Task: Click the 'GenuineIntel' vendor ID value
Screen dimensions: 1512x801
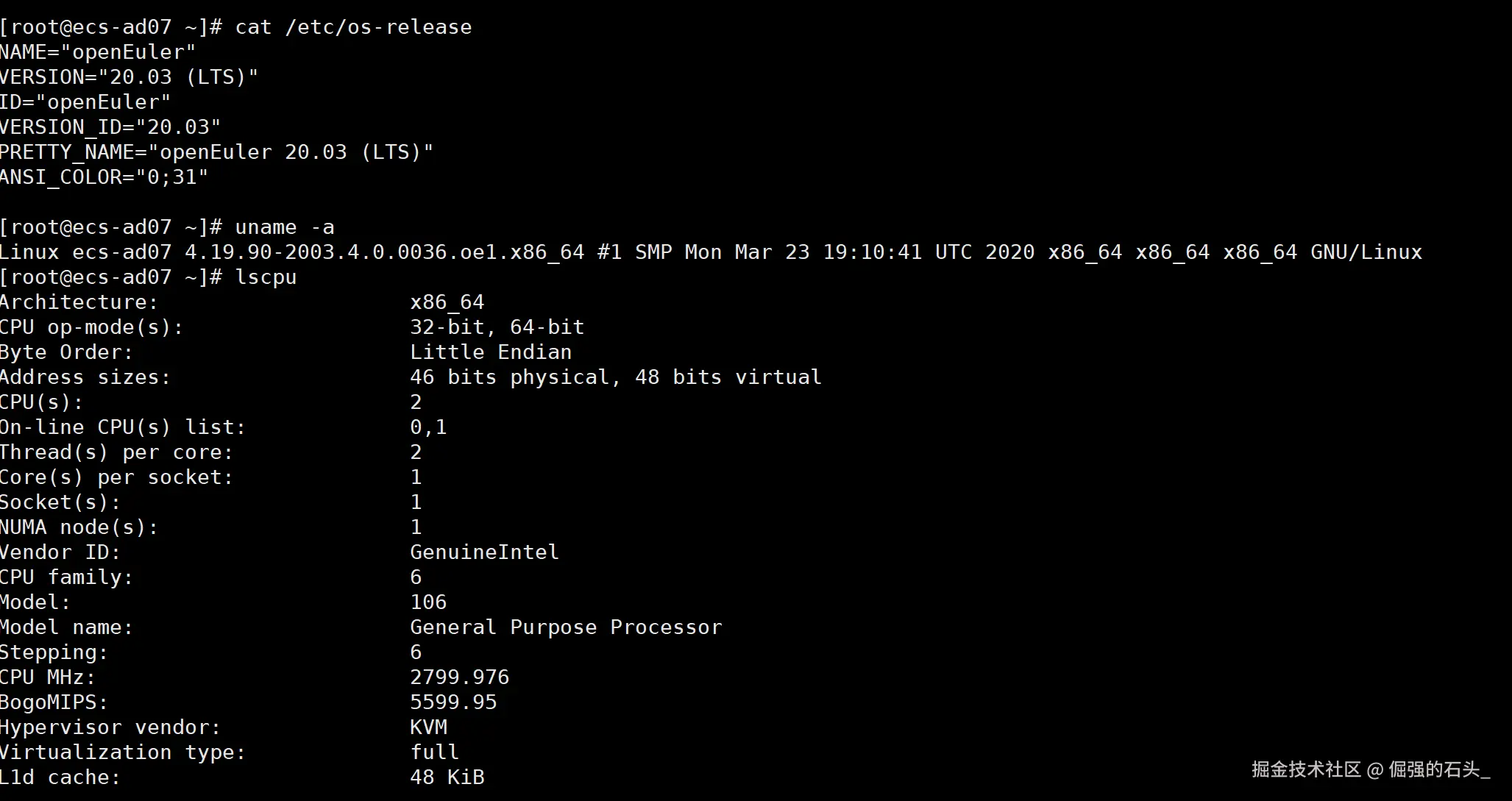Action: click(x=484, y=552)
